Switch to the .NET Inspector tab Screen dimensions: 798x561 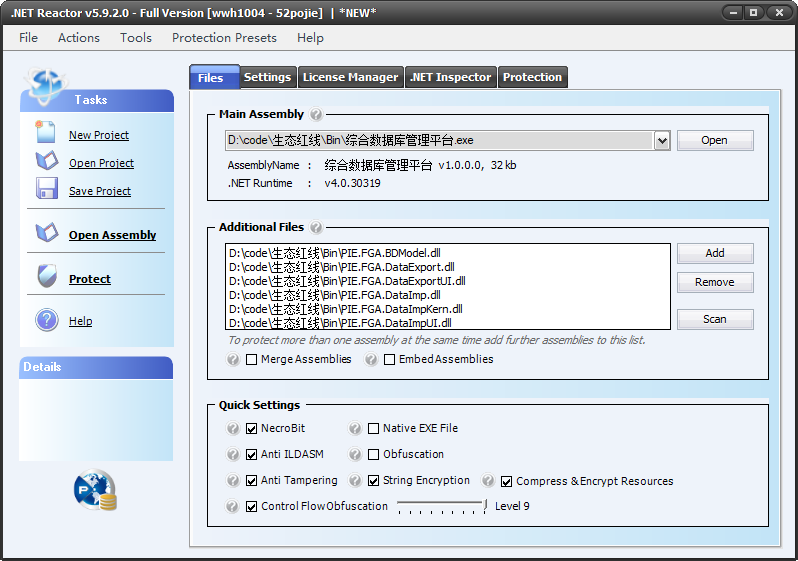pyautogui.click(x=451, y=77)
